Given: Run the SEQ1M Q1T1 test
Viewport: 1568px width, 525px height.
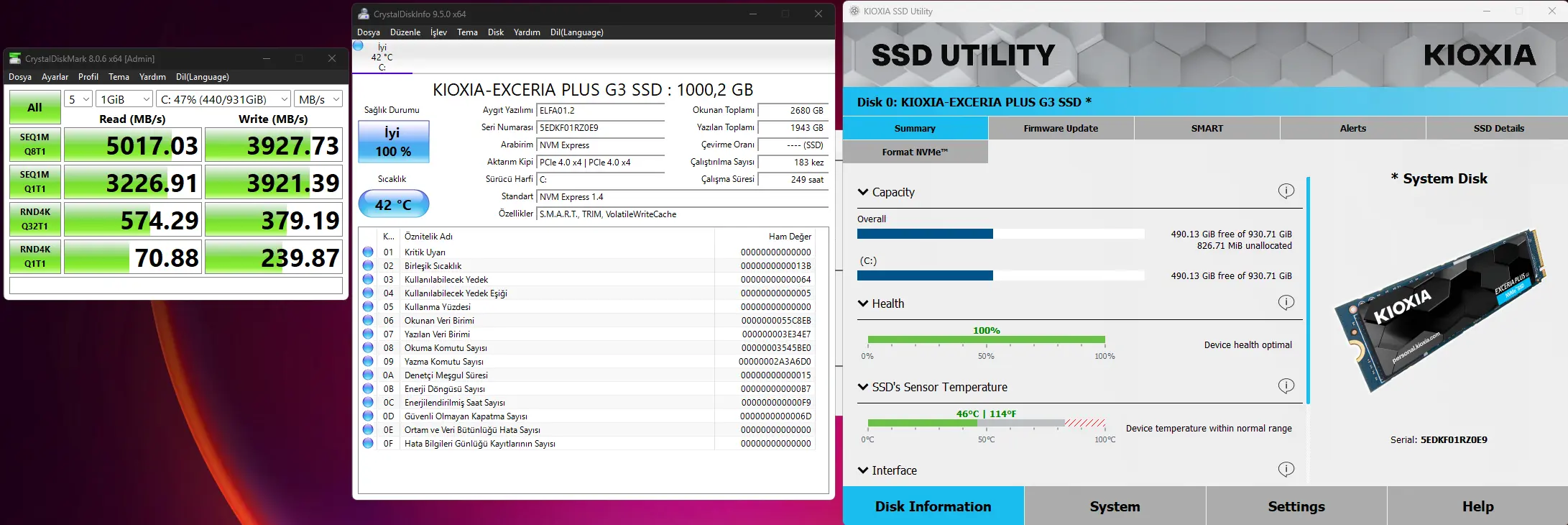Looking at the screenshot, I should pos(34,182).
